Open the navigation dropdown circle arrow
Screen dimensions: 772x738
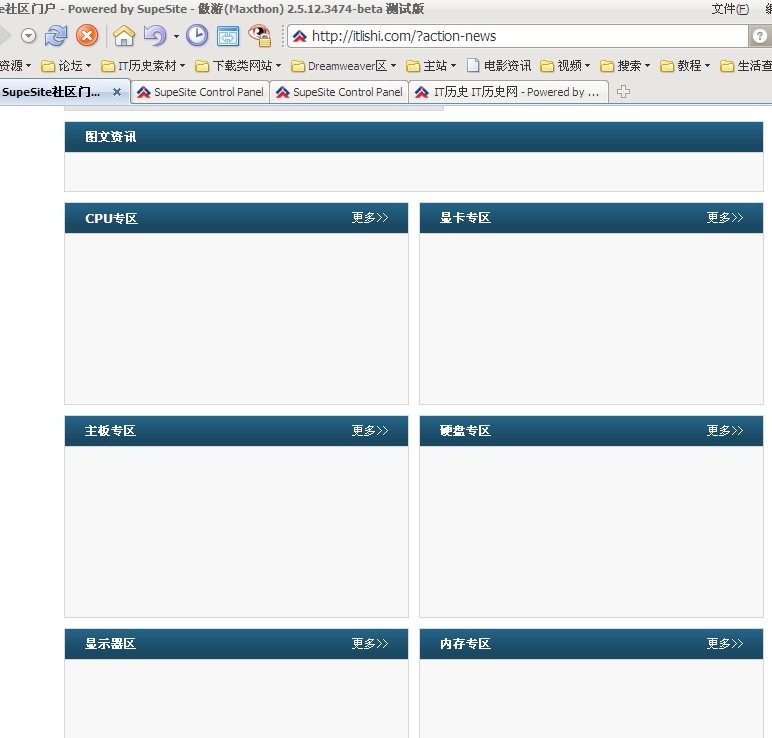point(29,36)
